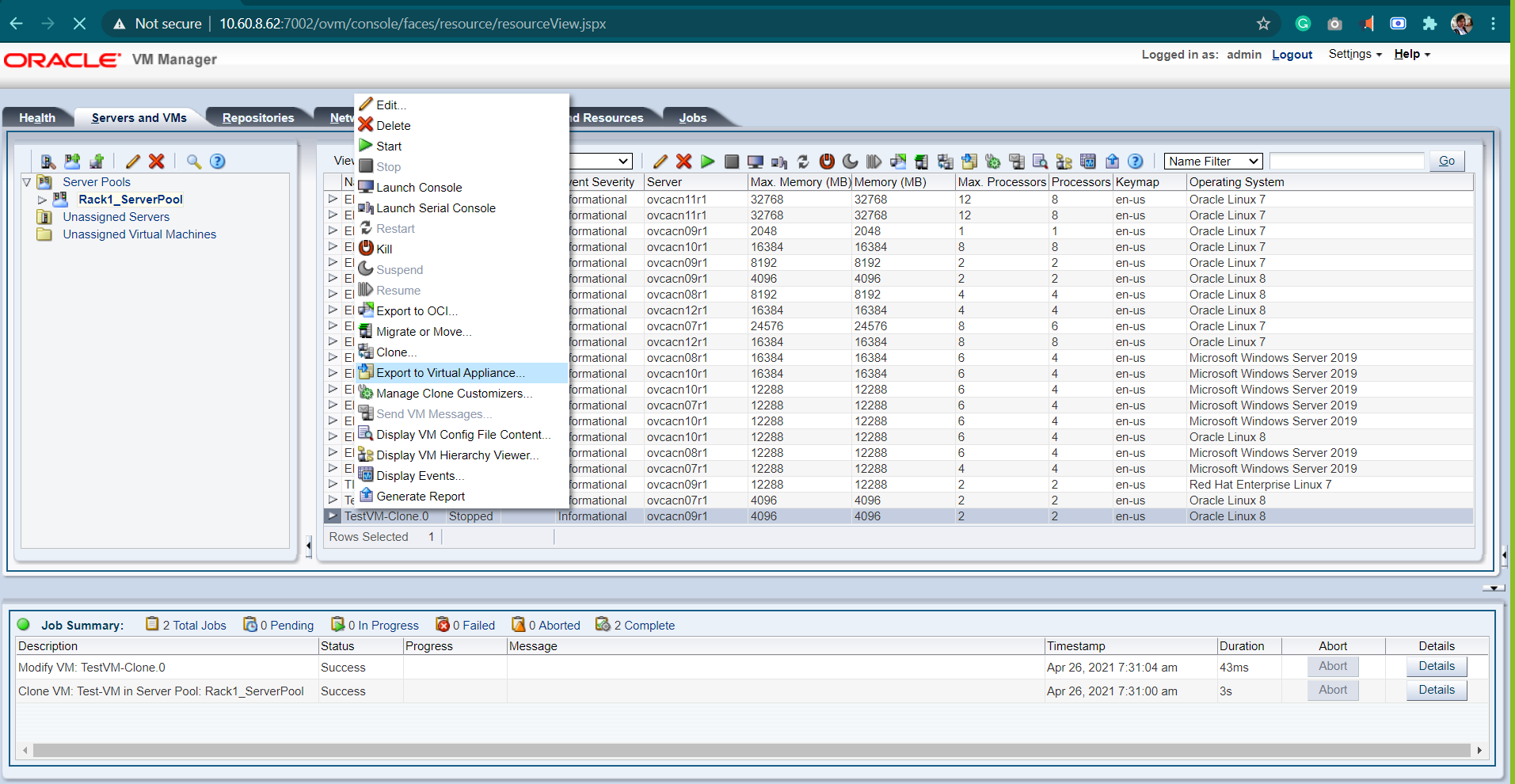Click the search magnifier in left panel
This screenshot has width=1515, height=784.
point(194,162)
